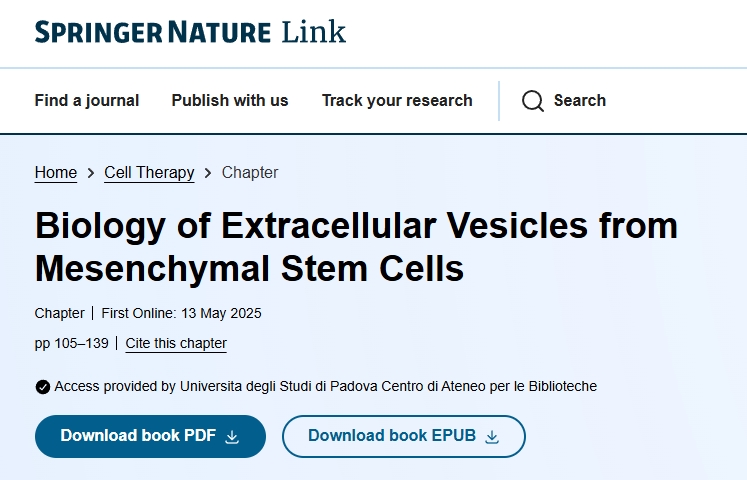This screenshot has width=747, height=480.
Task: Select Publish with us in navigation
Action: pos(230,100)
